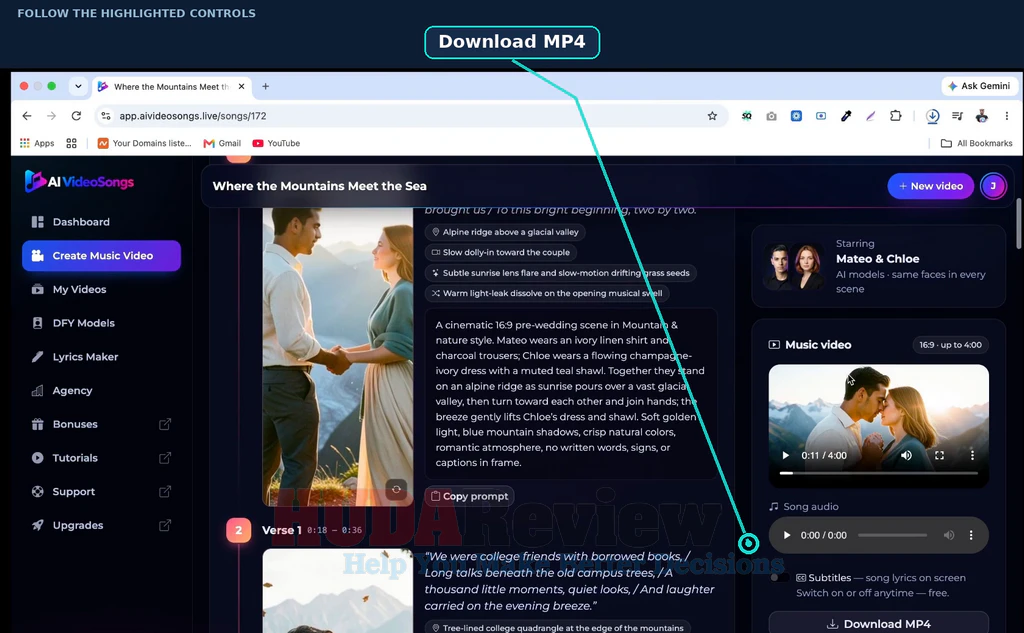Open Gmail bookmark

click(222, 143)
